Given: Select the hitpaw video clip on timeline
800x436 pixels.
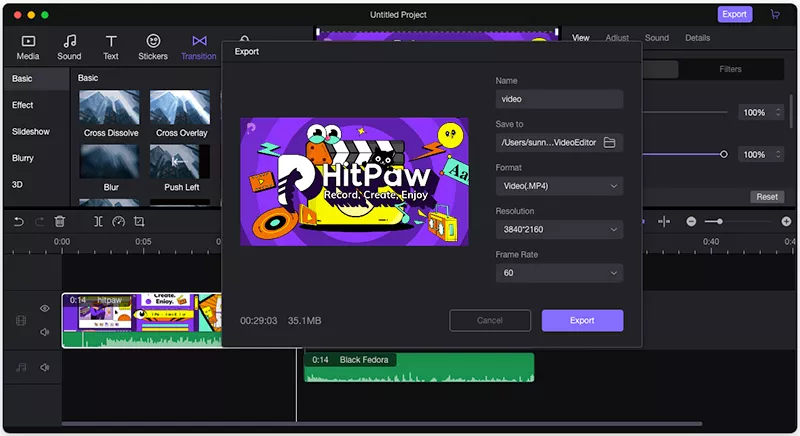Looking at the screenshot, I should [142, 320].
